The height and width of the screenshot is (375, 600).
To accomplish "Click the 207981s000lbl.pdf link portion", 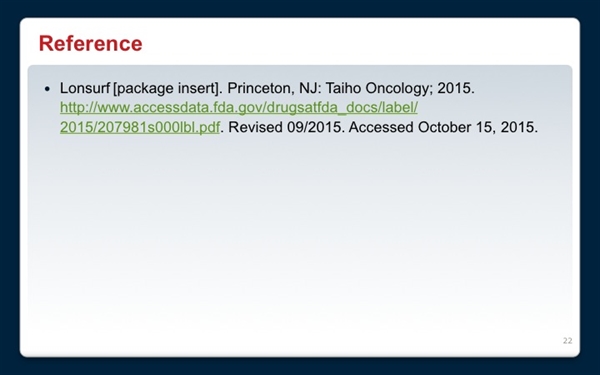I will [x=156, y=127].
